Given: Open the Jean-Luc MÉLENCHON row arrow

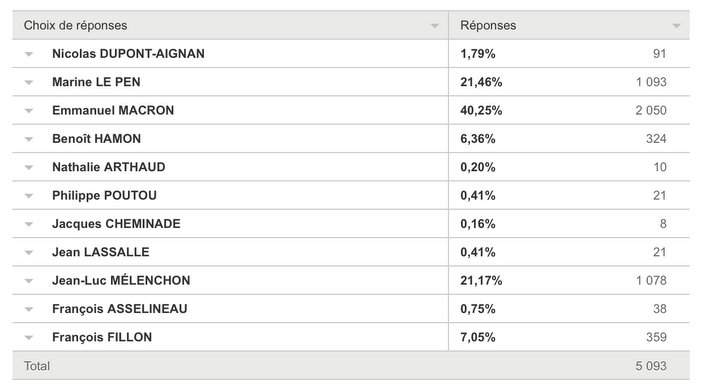Looking at the screenshot, I should click(x=29, y=281).
